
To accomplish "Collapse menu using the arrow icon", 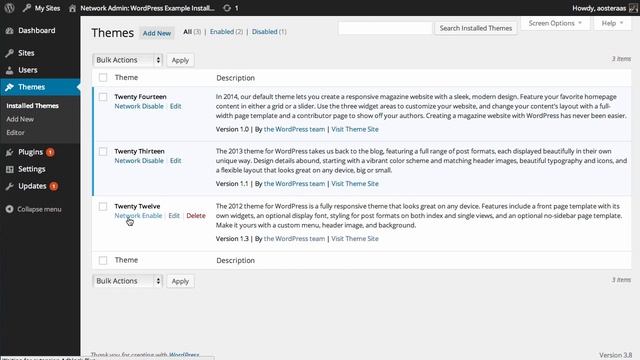I will pos(9,209).
